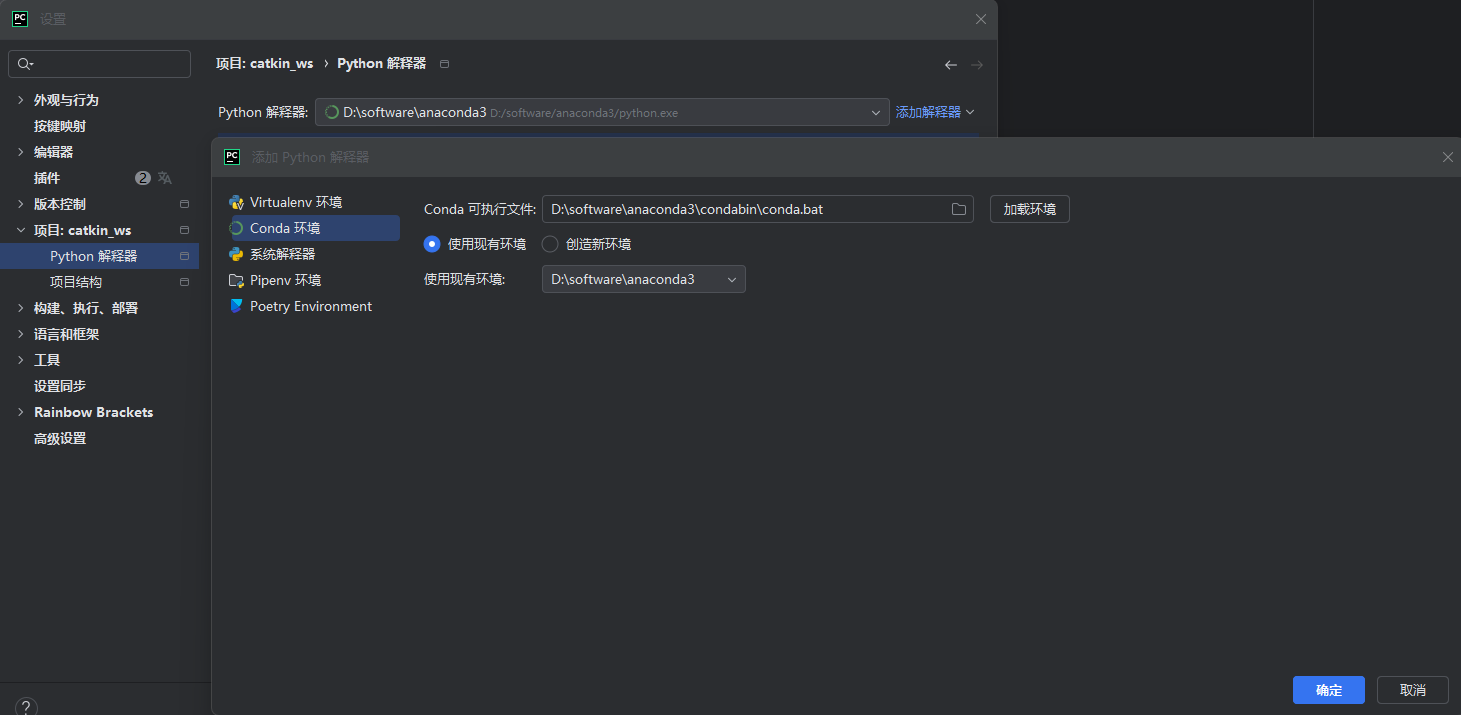The image size is (1461, 715).
Task: Select Pipenv 环境 from the list
Action: coord(285,280)
